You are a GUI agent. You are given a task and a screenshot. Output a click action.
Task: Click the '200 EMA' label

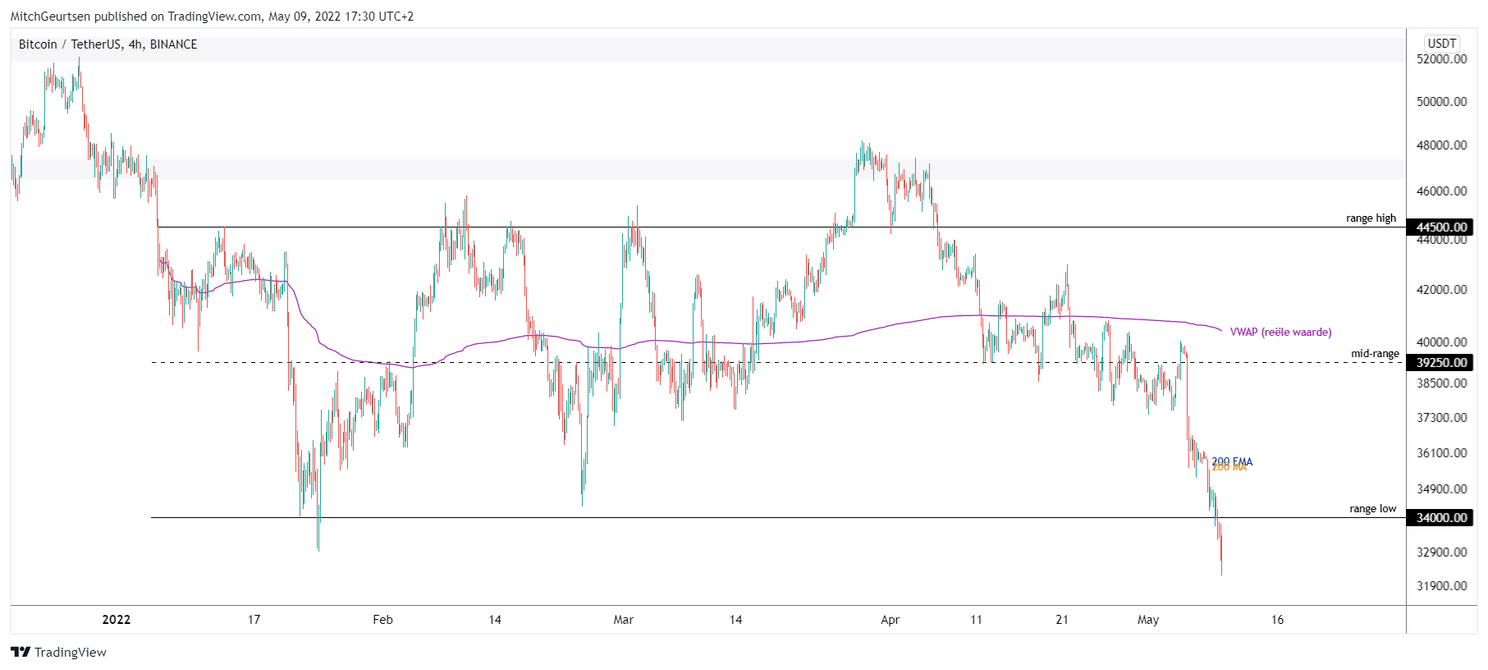point(1232,461)
